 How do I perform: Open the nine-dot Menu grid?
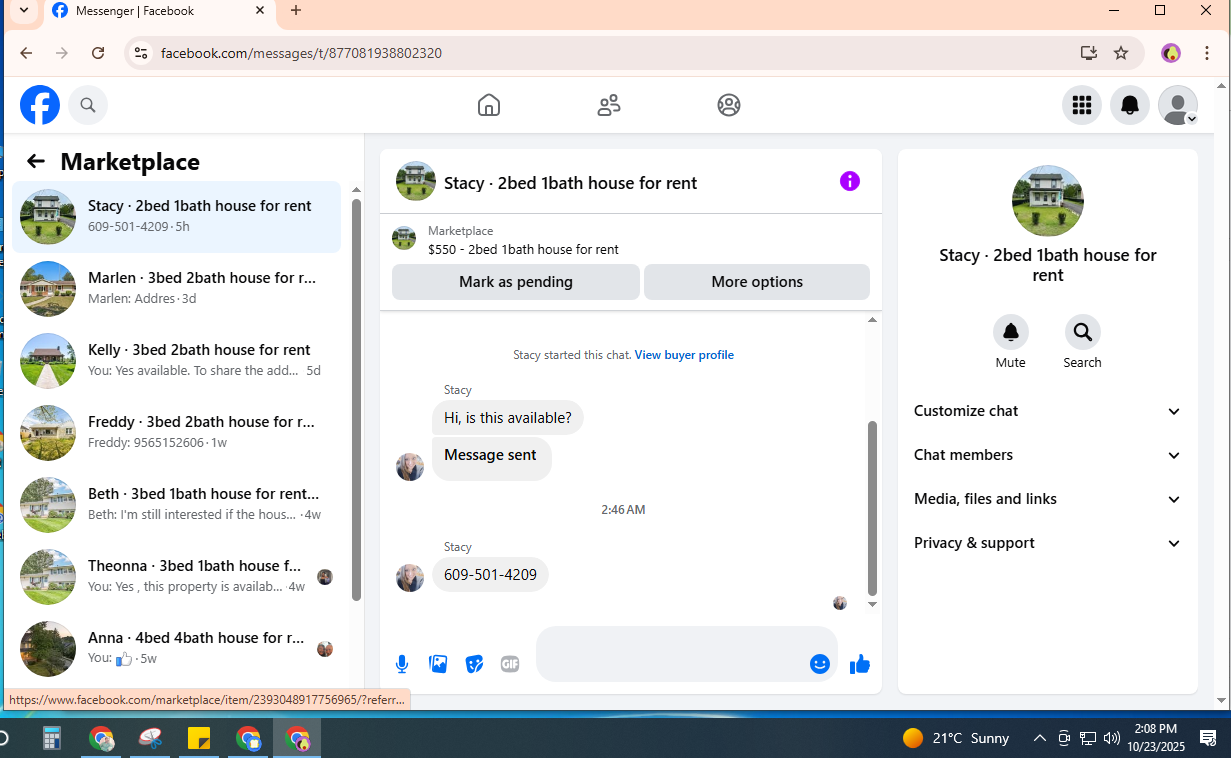(1081, 105)
